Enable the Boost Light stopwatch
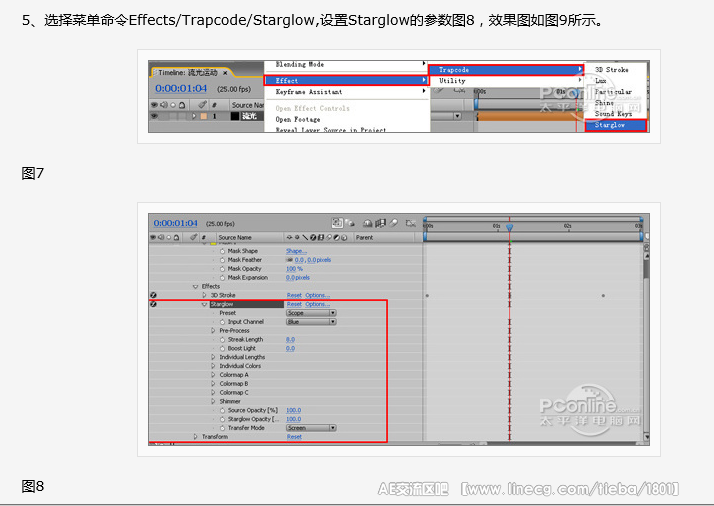Viewport: 714px width, 506px height. 223,348
